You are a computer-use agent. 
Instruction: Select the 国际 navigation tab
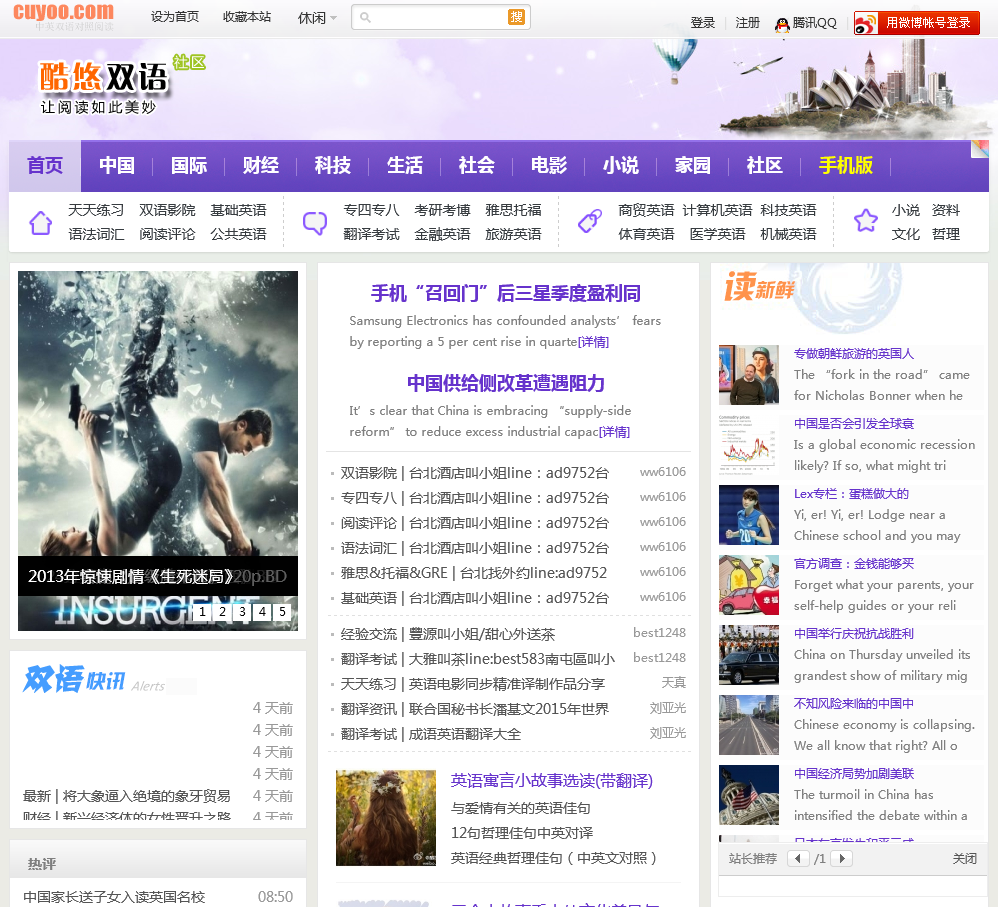pos(188,165)
